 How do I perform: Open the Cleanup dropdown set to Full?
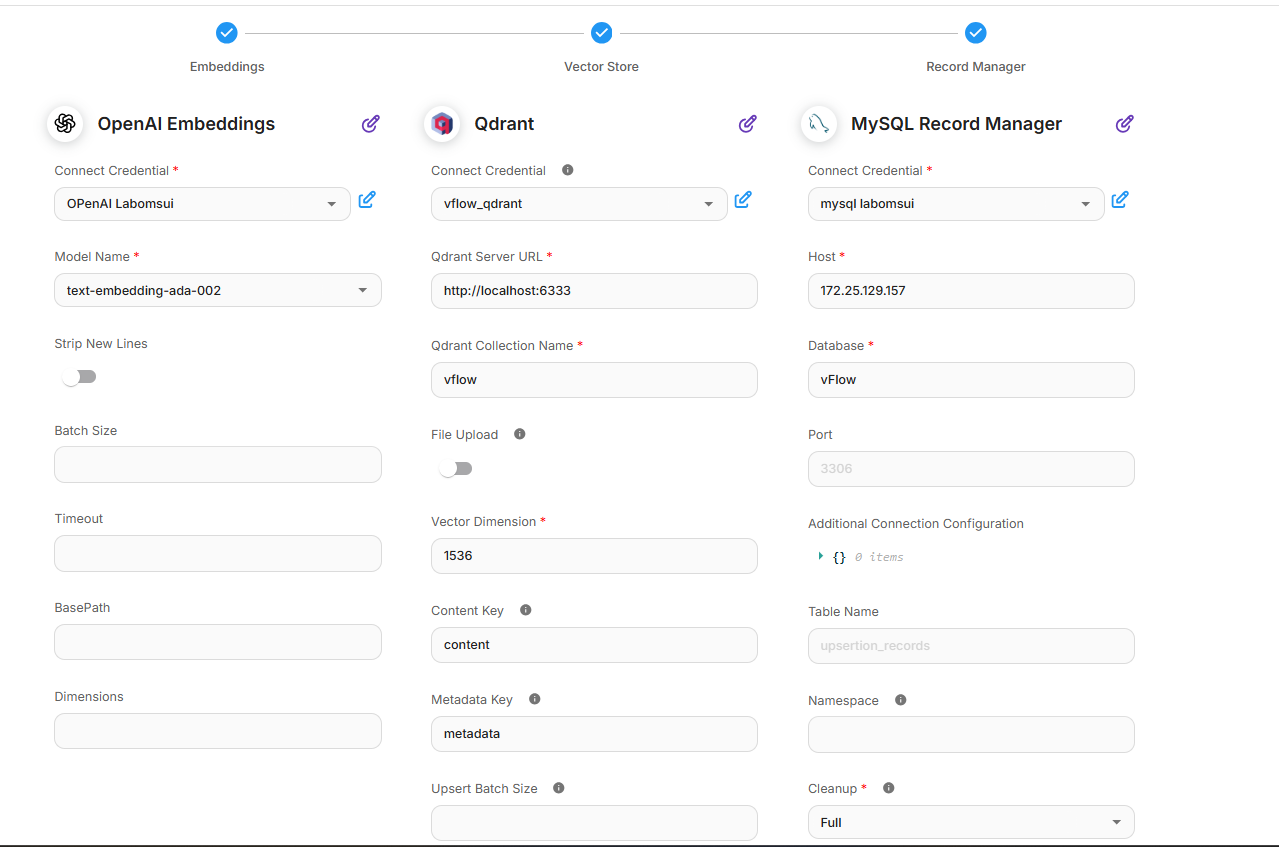(970, 822)
